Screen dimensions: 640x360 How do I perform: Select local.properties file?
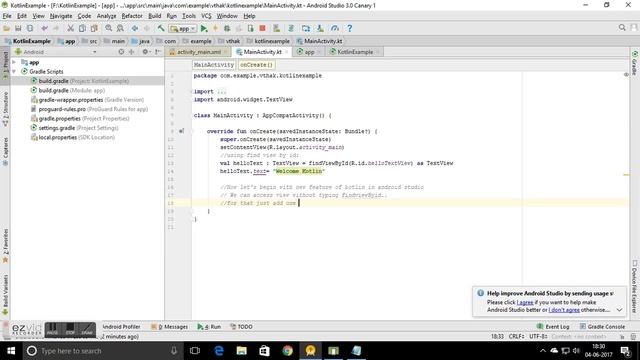point(73,137)
